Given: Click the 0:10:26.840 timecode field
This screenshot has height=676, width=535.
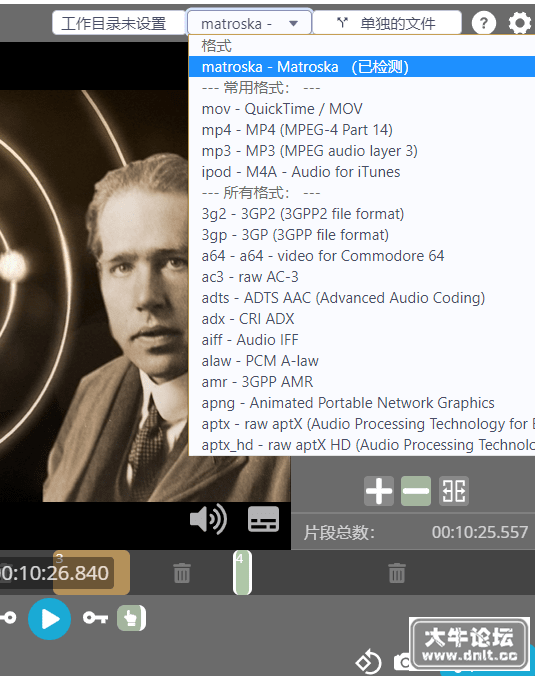Looking at the screenshot, I should pos(56,573).
